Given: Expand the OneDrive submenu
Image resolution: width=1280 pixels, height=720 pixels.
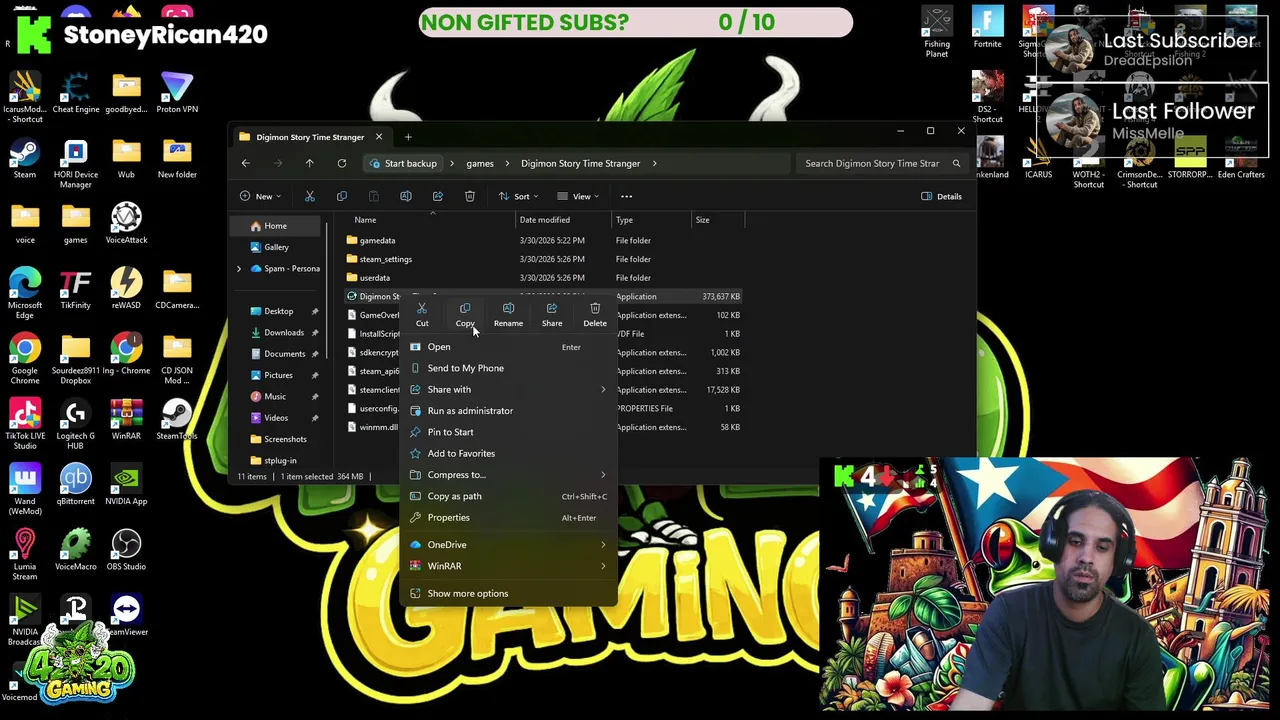Looking at the screenshot, I should pyautogui.click(x=509, y=545).
